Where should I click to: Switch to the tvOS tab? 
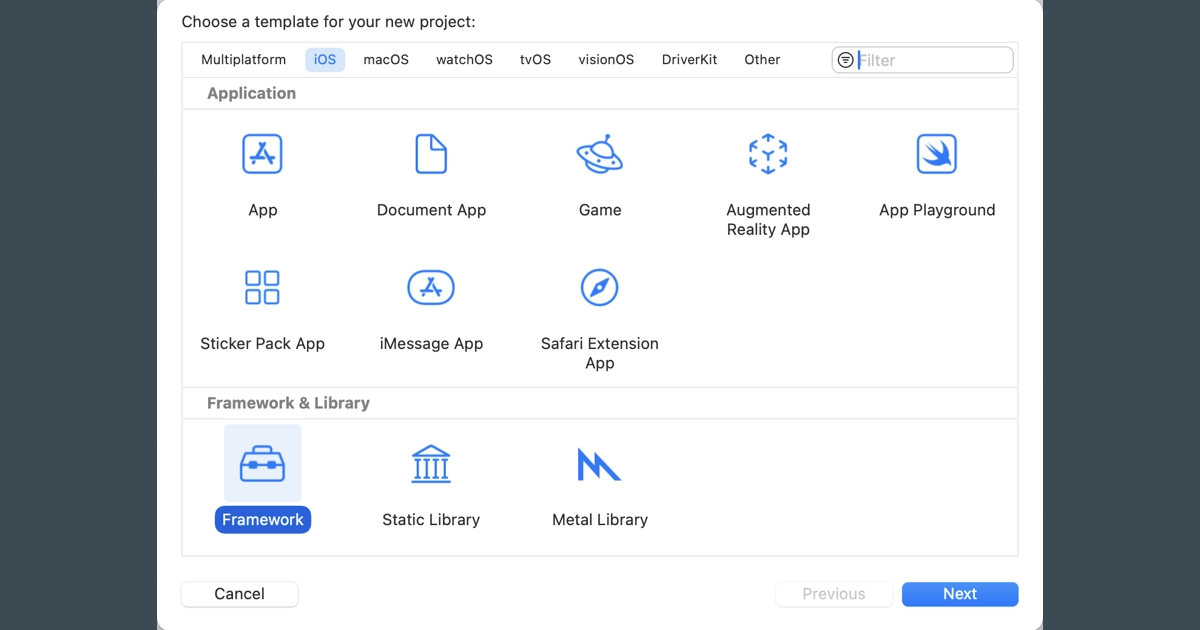tap(535, 60)
